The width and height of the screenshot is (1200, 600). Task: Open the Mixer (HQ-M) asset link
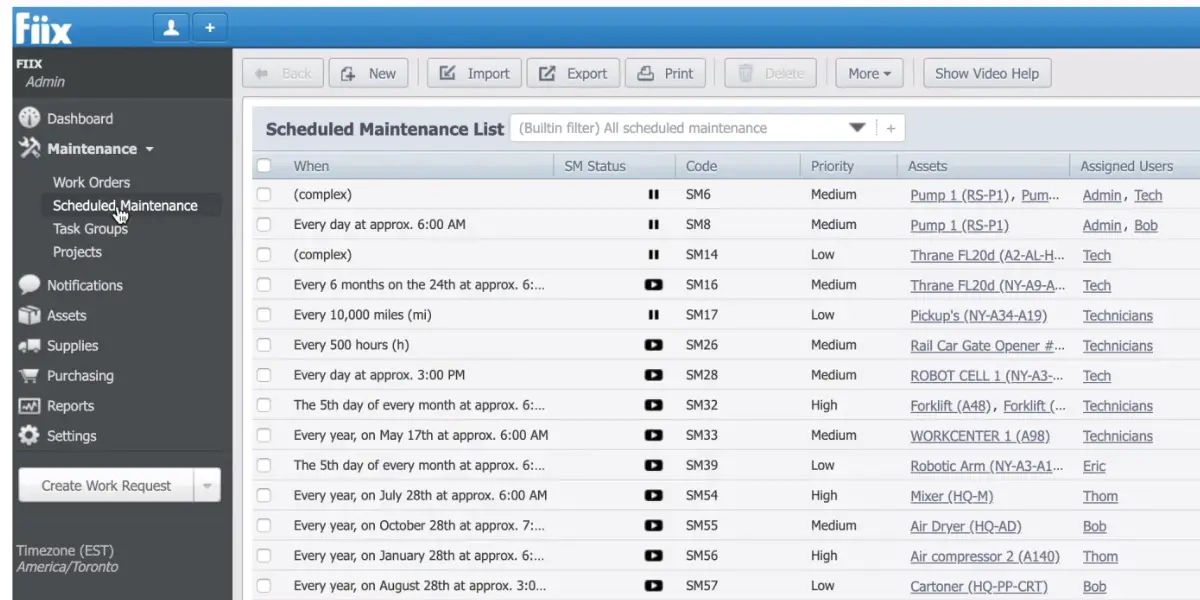(951, 496)
